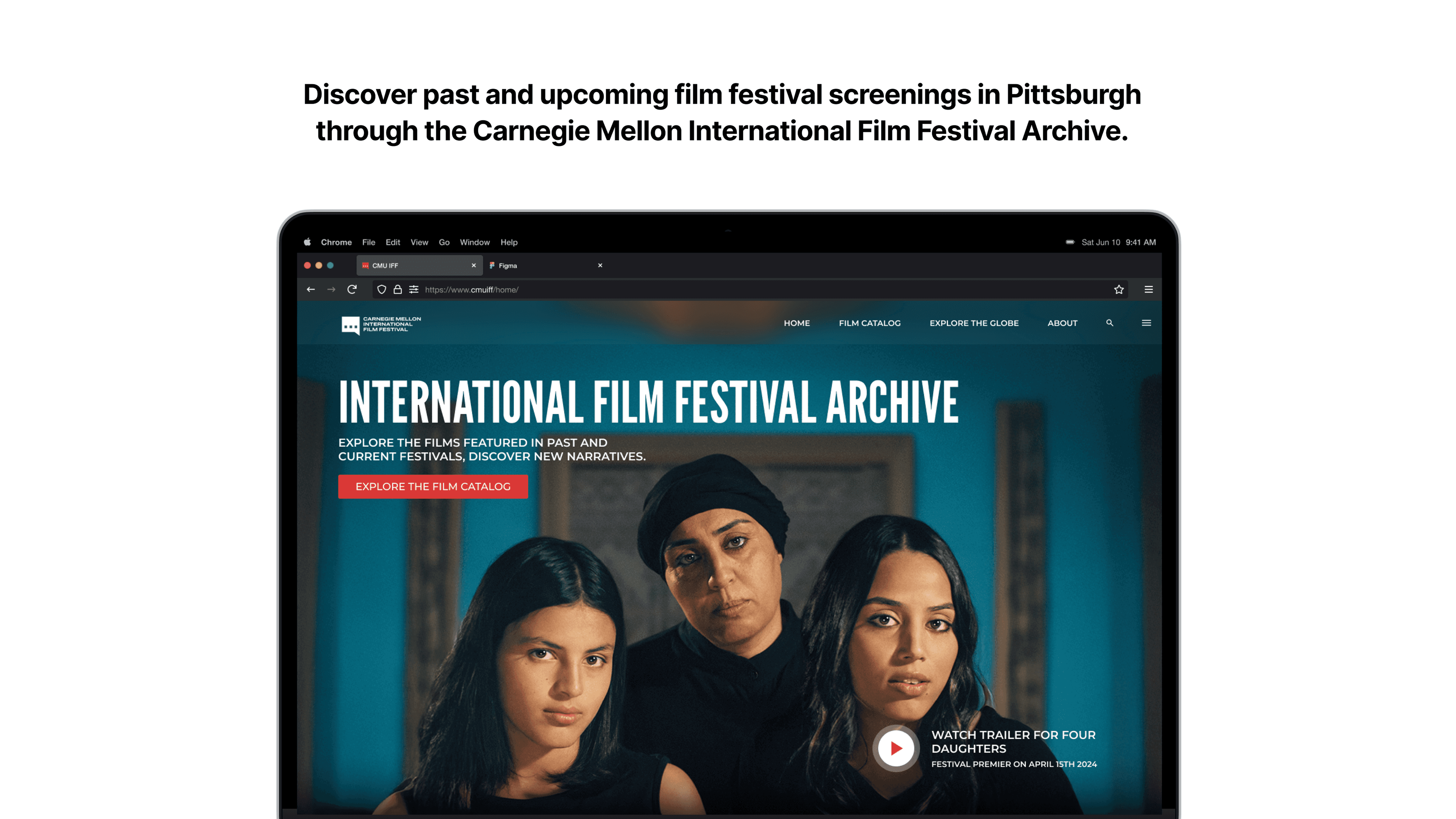
Task: Click the shield icon in address bar
Action: 381,289
